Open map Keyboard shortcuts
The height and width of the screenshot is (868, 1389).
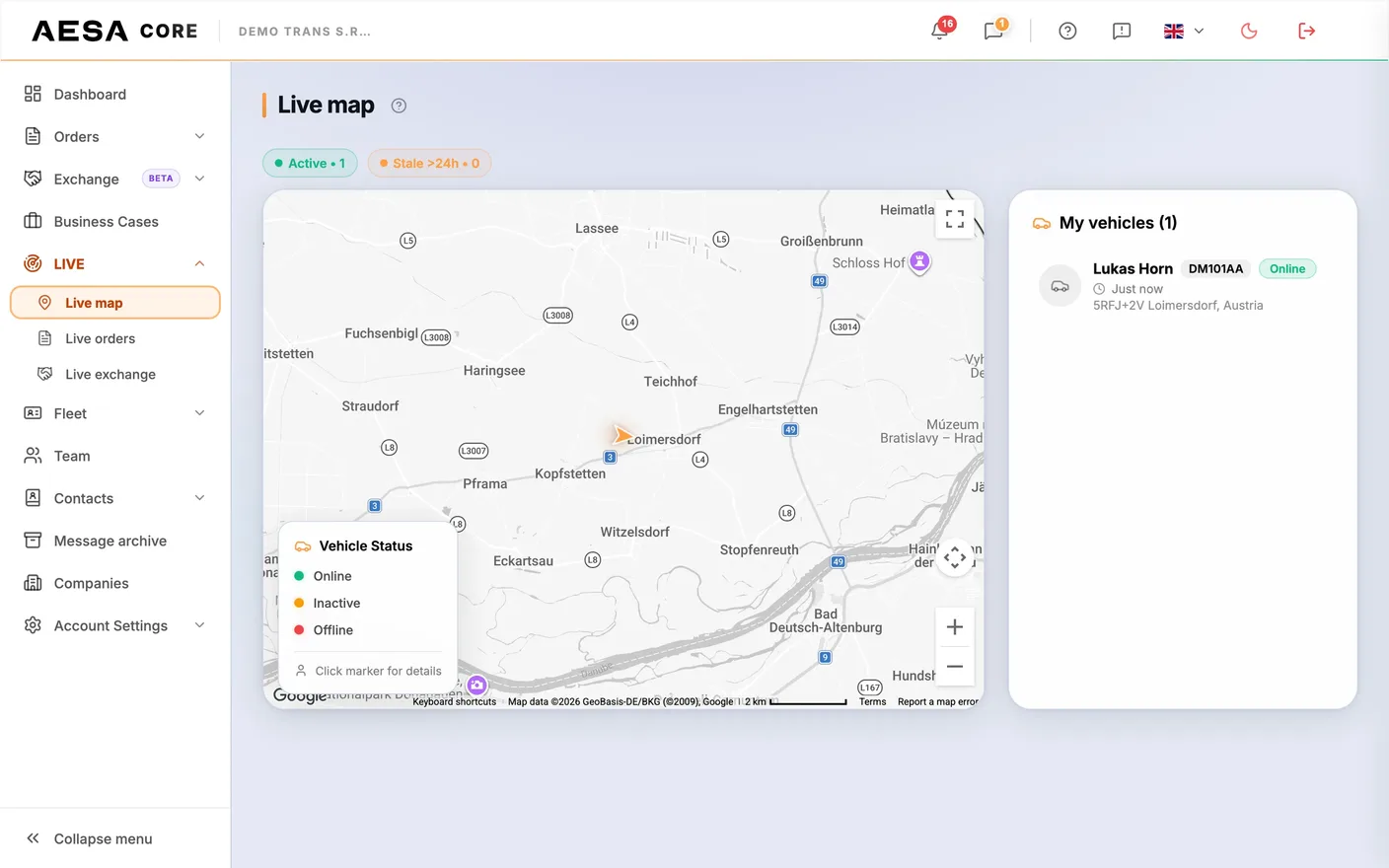coord(454,702)
